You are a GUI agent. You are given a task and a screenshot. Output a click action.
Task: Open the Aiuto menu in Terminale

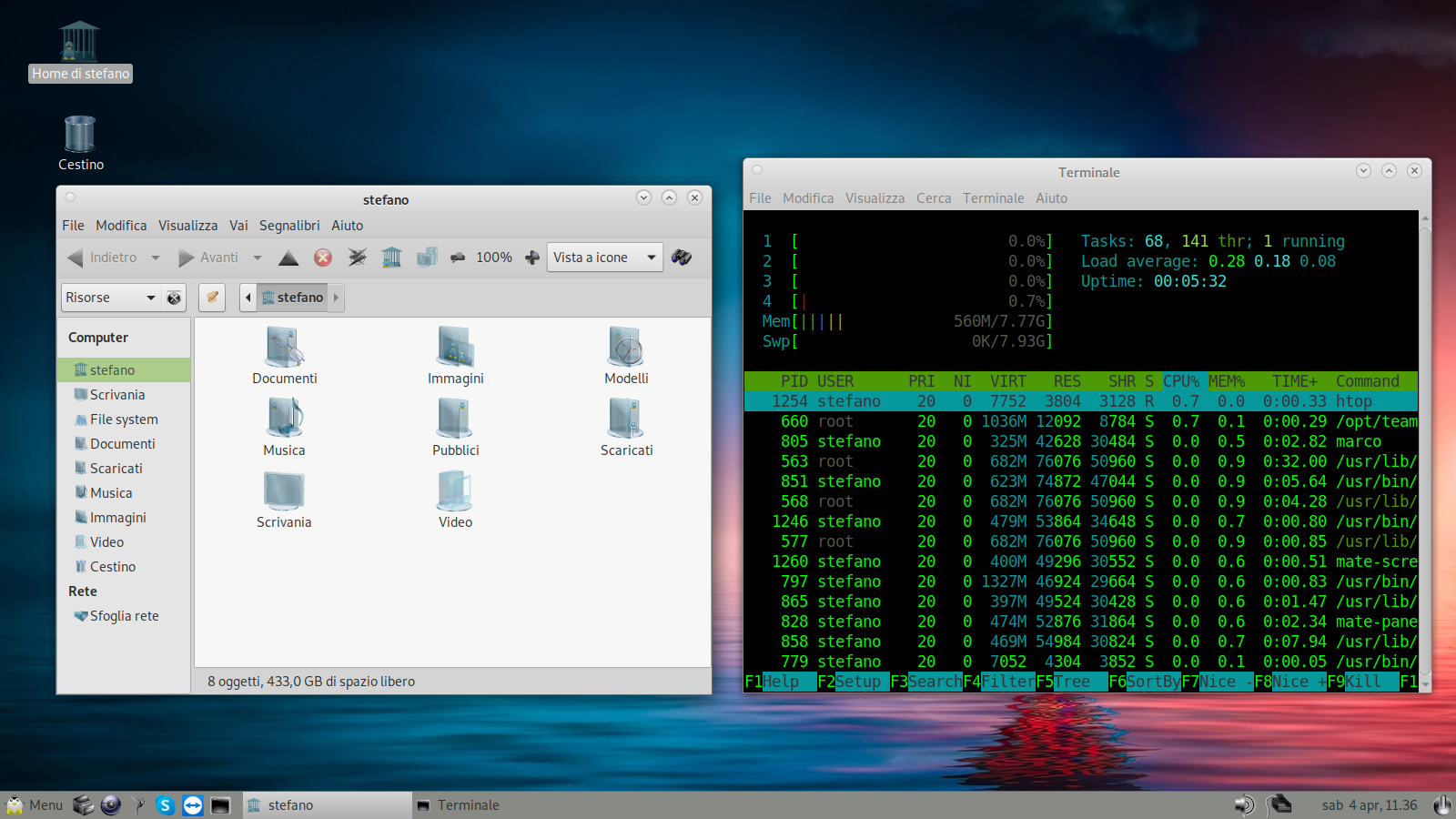(x=1051, y=198)
